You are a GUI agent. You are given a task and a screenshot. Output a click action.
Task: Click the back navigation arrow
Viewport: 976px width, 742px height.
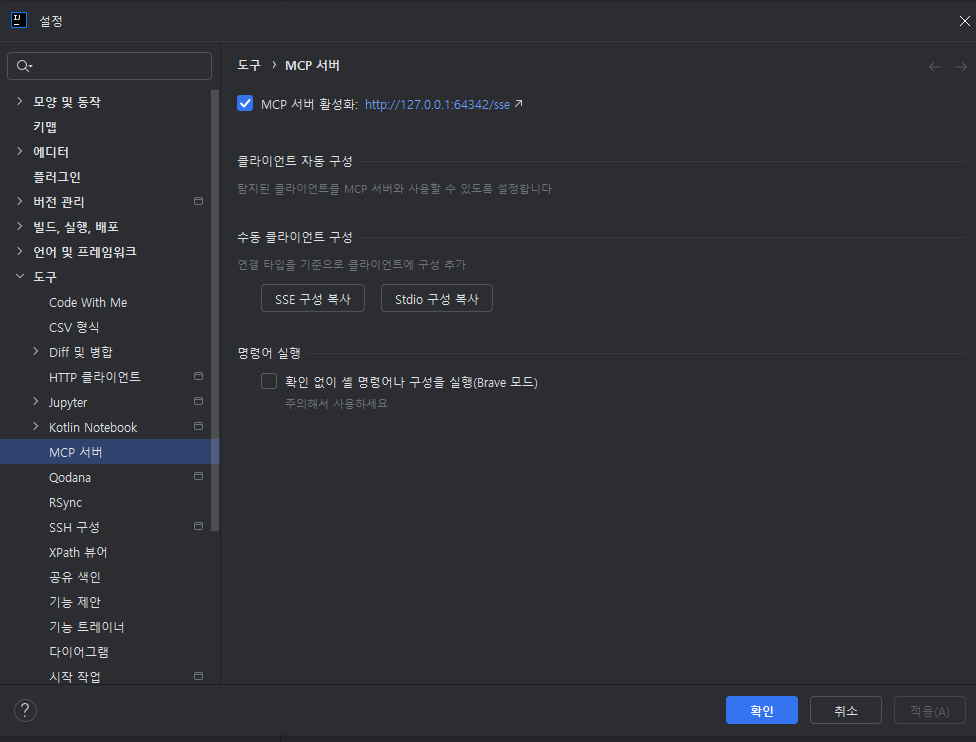click(934, 67)
